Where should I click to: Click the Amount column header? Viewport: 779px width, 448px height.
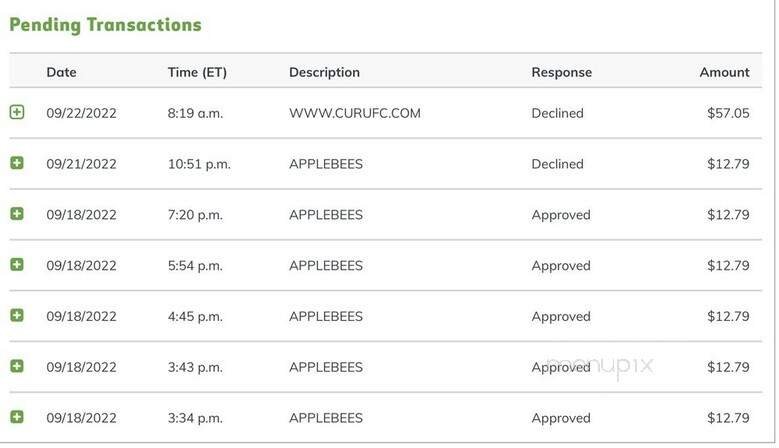724,72
